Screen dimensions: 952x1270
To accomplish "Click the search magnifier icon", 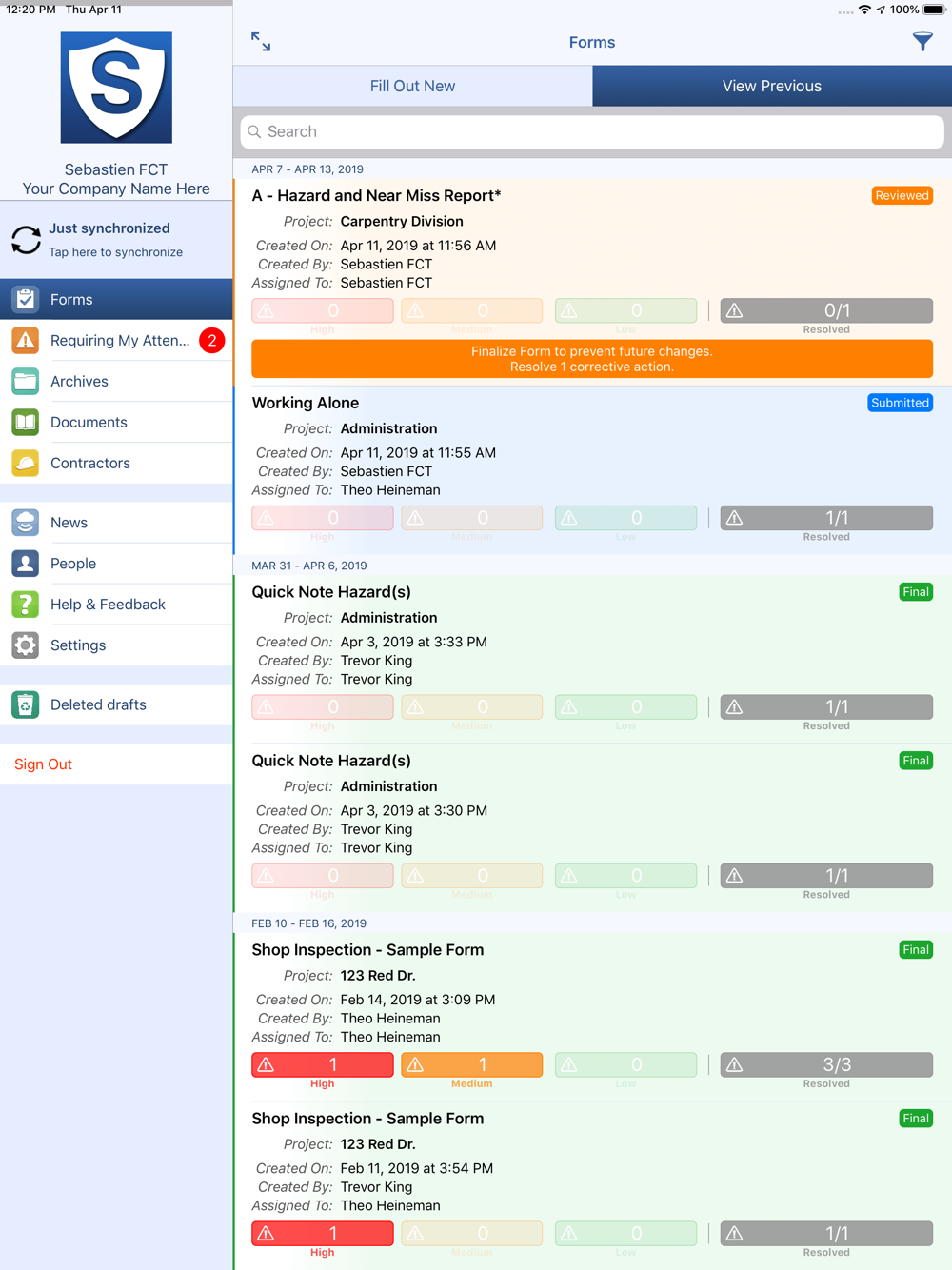I will tap(254, 131).
